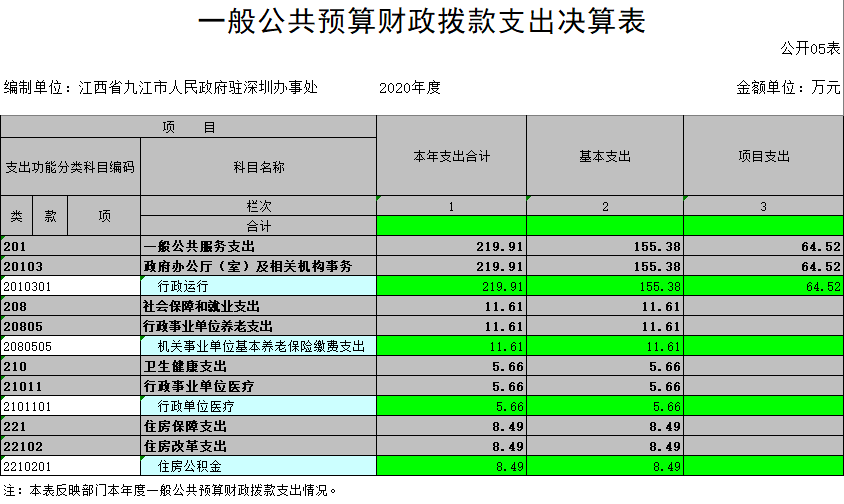The image size is (844, 504).
Task: Select the 卫生健康支出 category cell
Action: pyautogui.click(x=258, y=366)
